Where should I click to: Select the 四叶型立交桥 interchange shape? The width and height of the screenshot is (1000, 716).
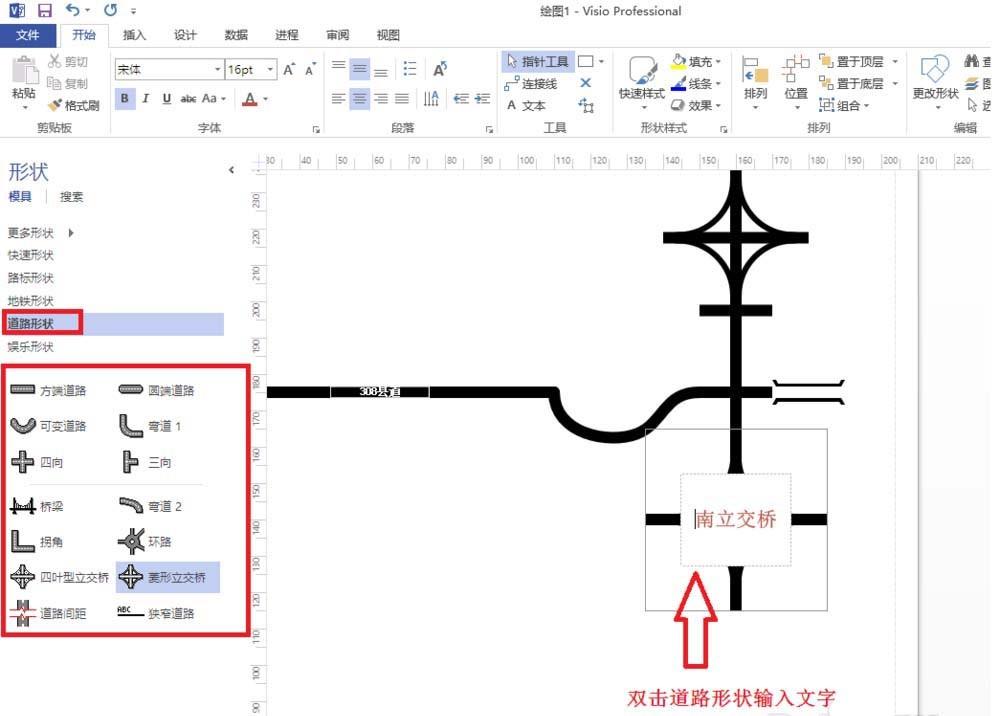coord(60,577)
